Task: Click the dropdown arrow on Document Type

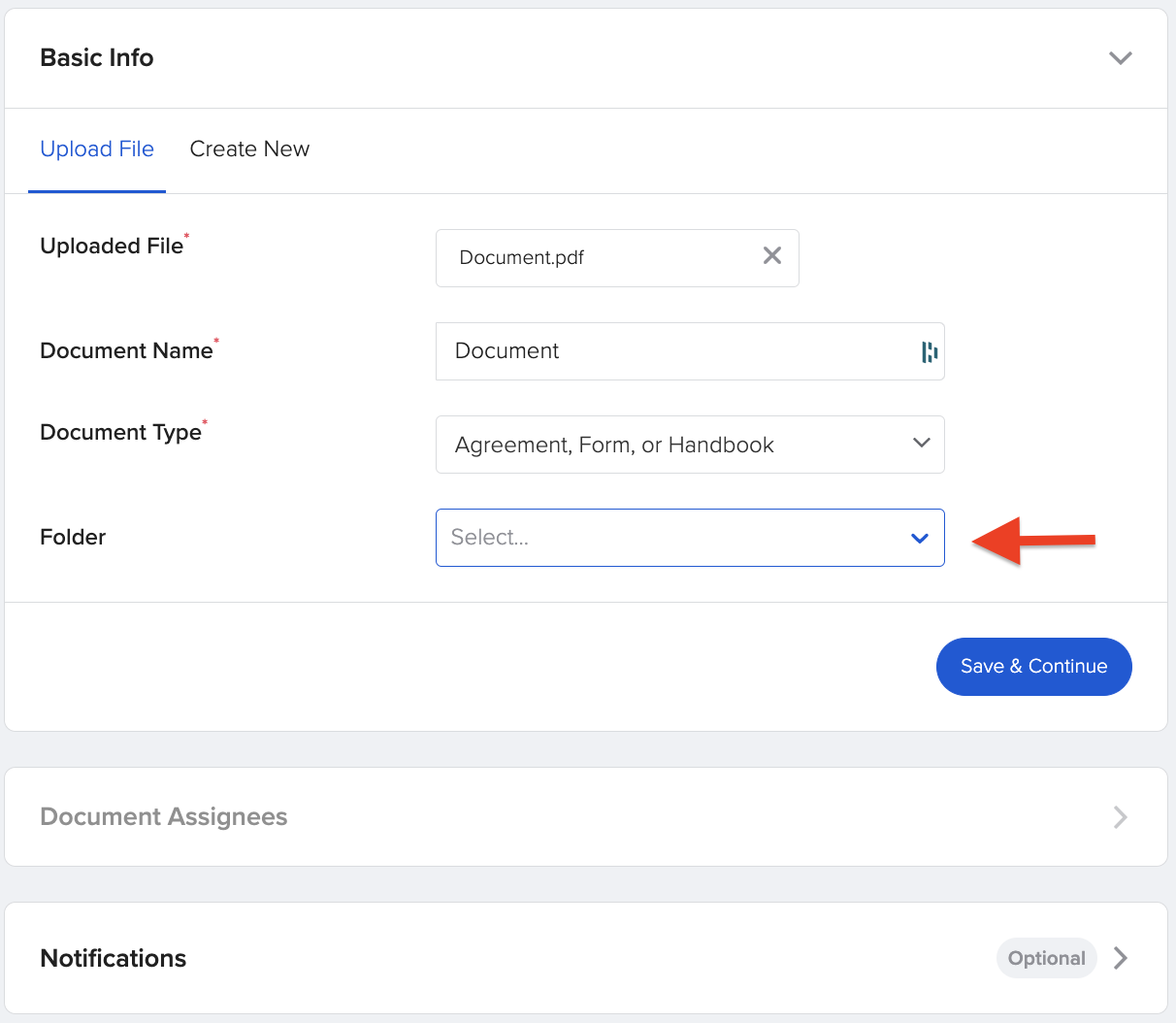Action: [x=921, y=443]
